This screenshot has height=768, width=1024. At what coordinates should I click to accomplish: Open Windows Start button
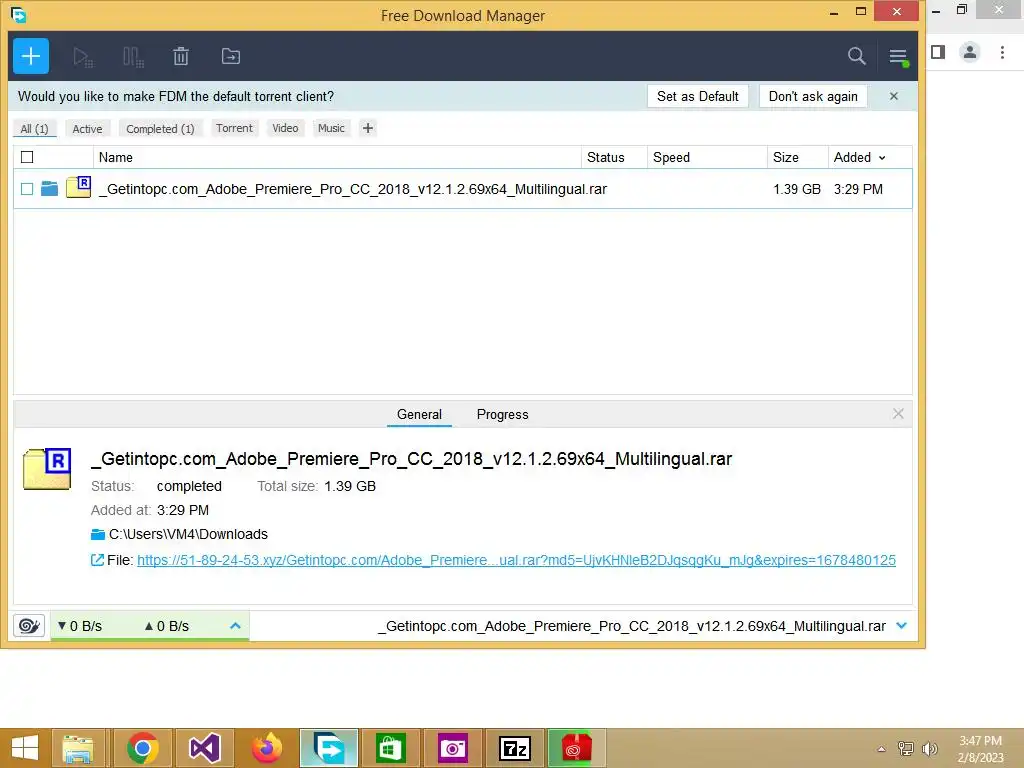click(x=24, y=748)
